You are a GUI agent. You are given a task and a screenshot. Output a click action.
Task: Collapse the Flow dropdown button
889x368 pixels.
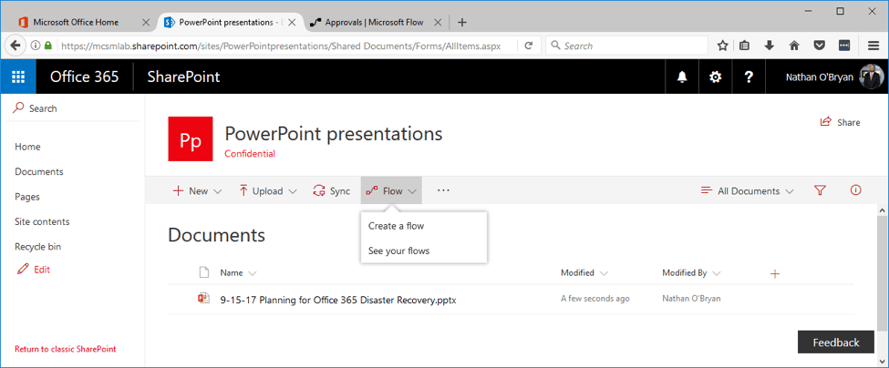391,191
